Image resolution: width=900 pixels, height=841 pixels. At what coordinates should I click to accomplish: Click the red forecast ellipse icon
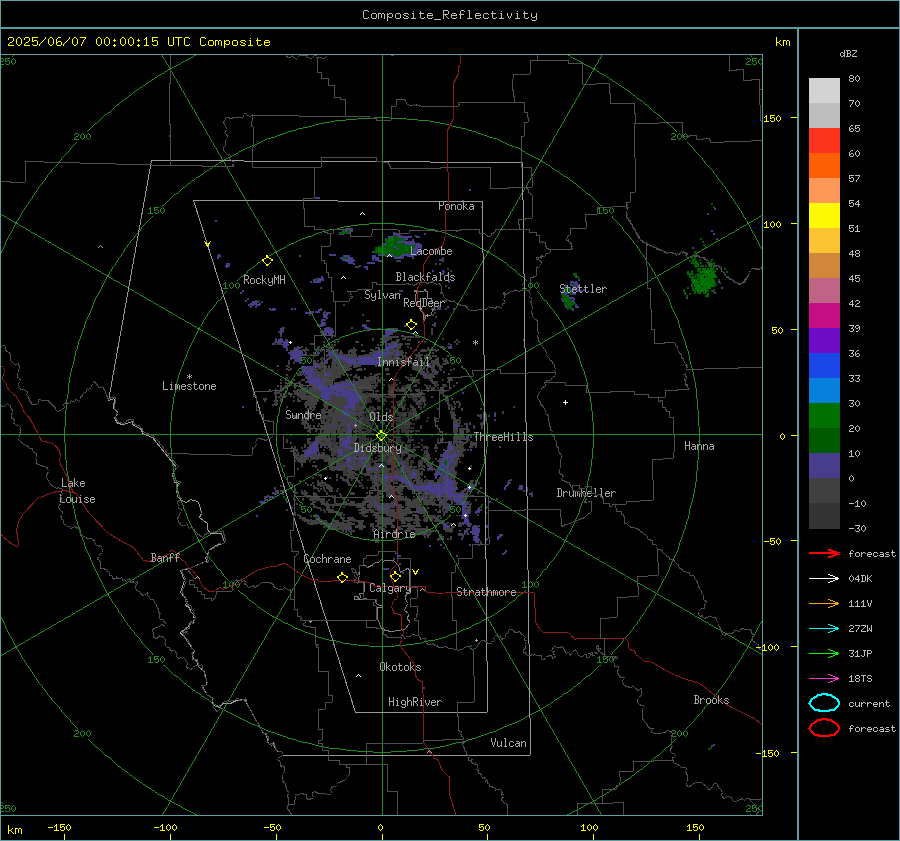[824, 728]
